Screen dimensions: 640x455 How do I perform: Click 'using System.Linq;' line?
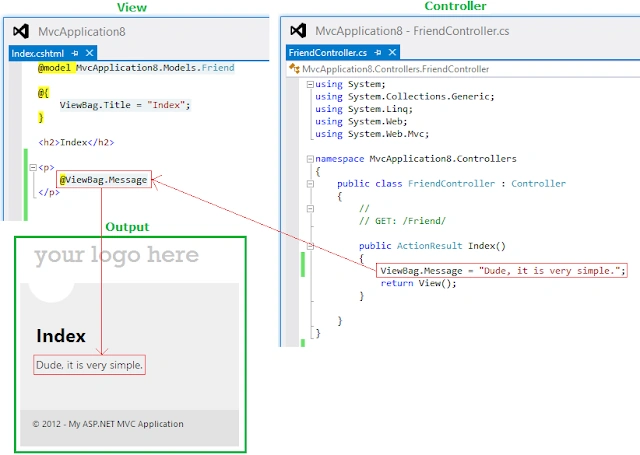[364, 109]
